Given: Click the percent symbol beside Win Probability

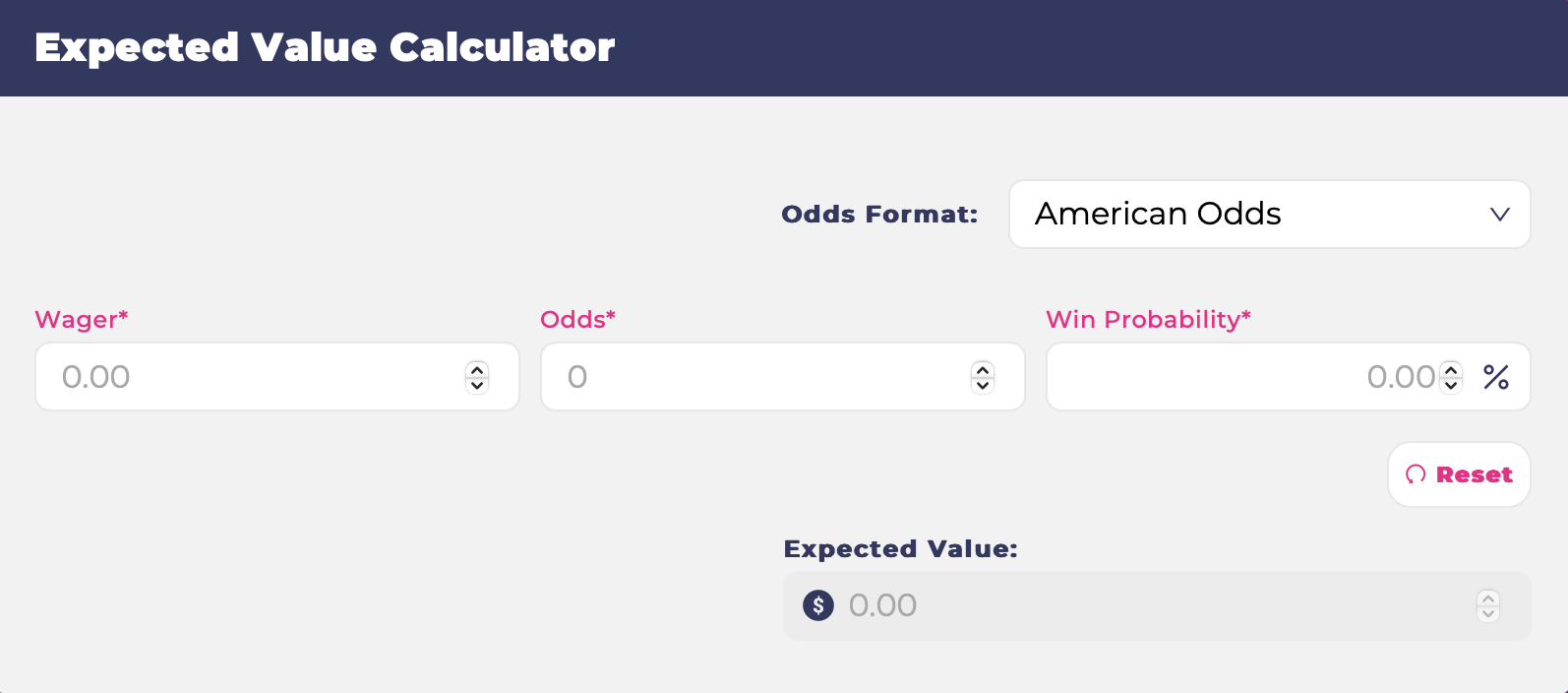Looking at the screenshot, I should [x=1496, y=377].
